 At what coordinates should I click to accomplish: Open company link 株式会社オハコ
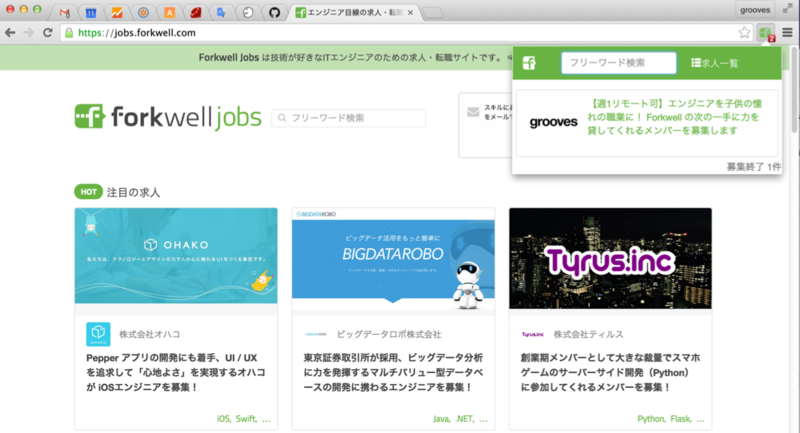[149, 334]
